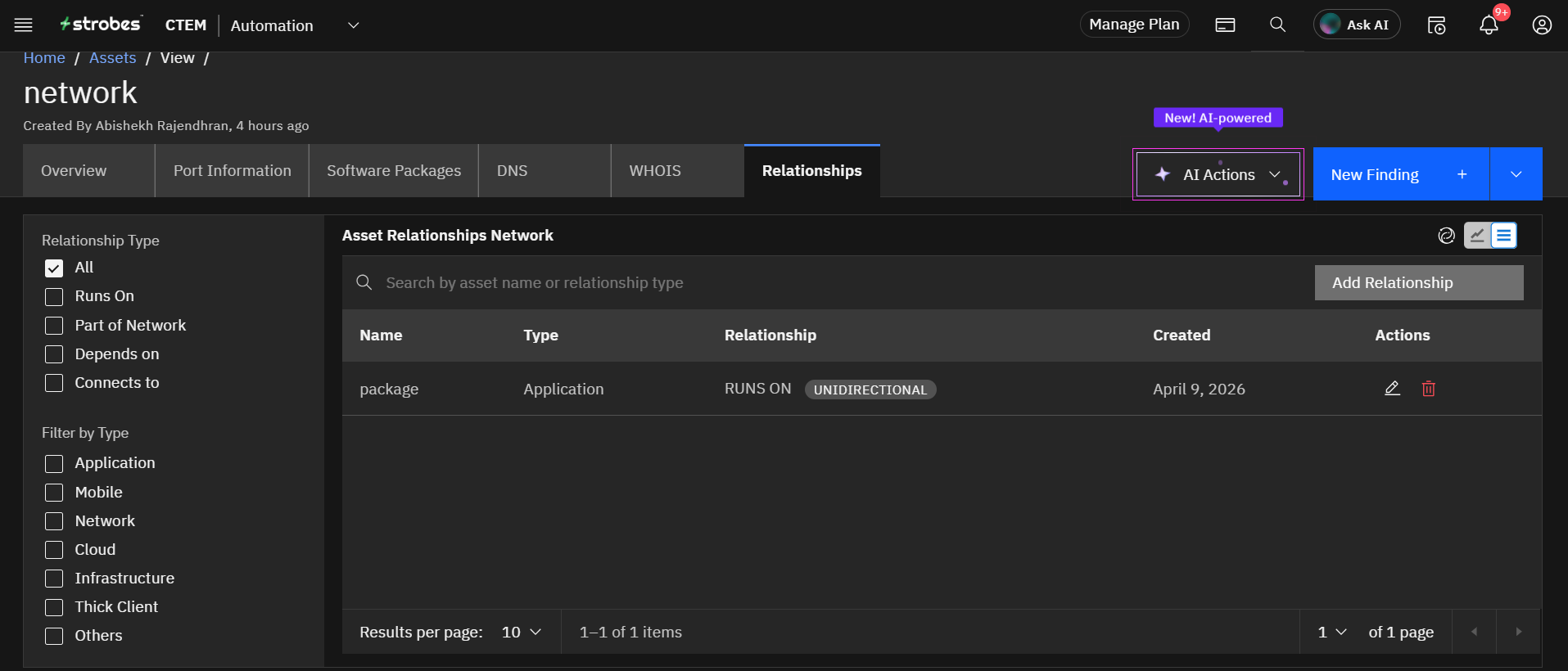1568x671 pixels.
Task: Go to Assets breadcrumb link
Action: click(112, 58)
